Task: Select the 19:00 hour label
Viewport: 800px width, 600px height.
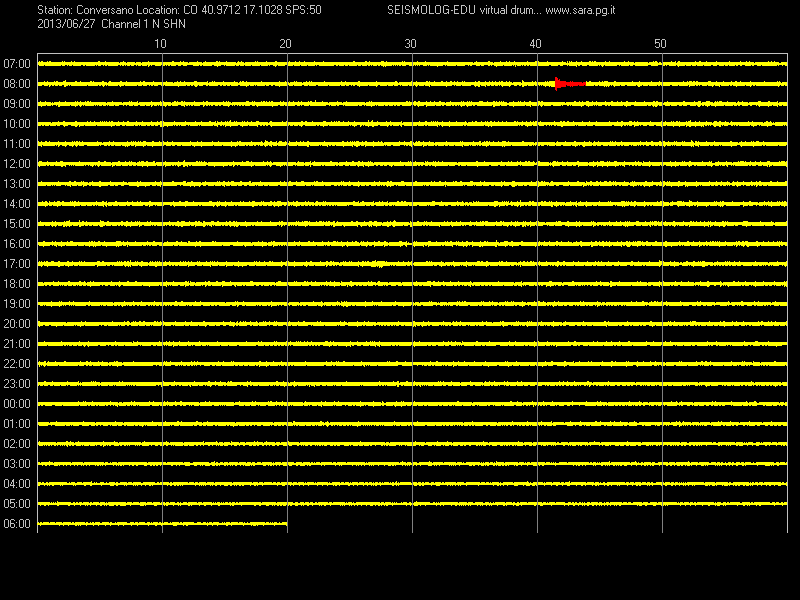Action: point(17,304)
